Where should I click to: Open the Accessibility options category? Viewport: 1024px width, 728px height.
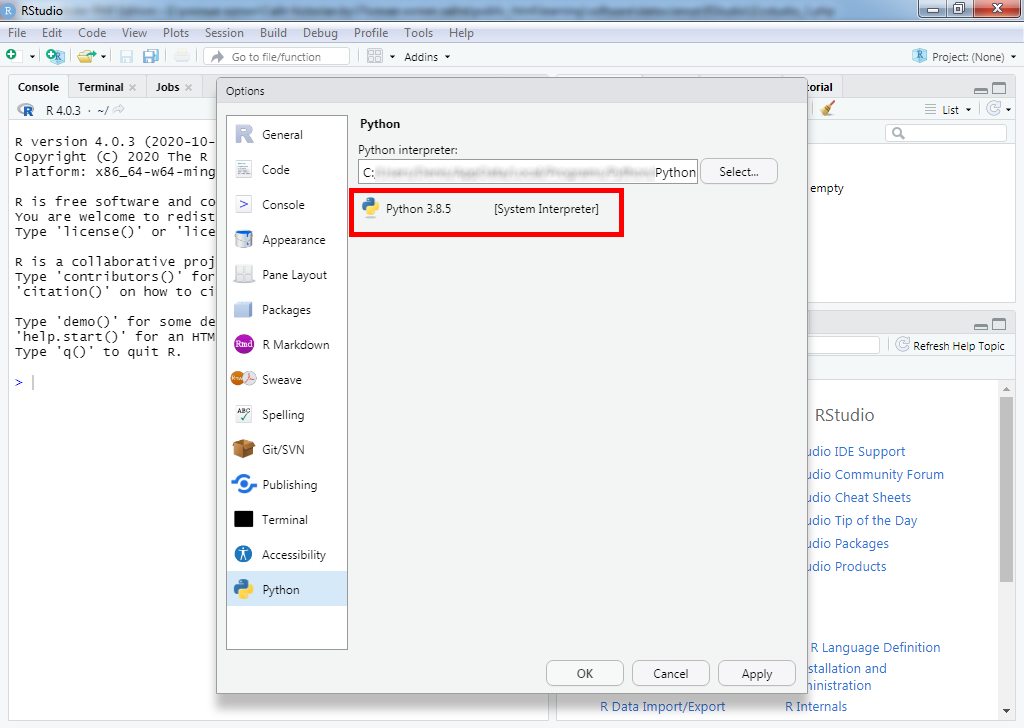click(293, 555)
